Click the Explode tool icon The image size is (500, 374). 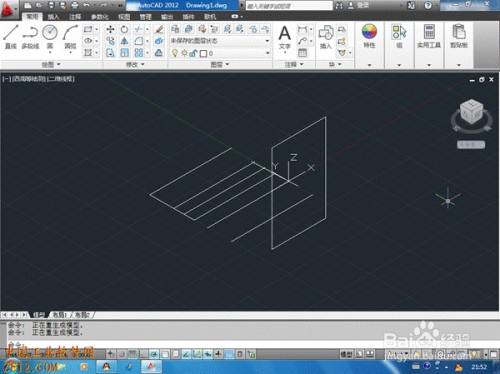tap(159, 41)
